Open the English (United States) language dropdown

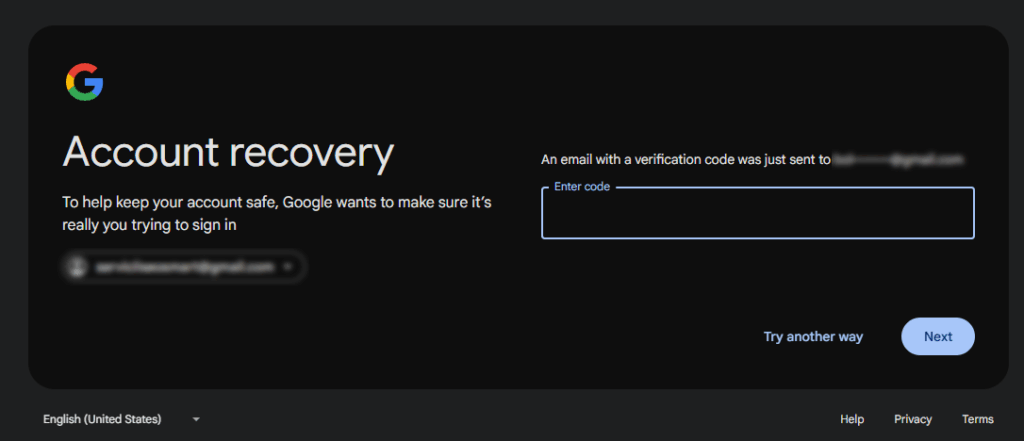[x=121, y=419]
